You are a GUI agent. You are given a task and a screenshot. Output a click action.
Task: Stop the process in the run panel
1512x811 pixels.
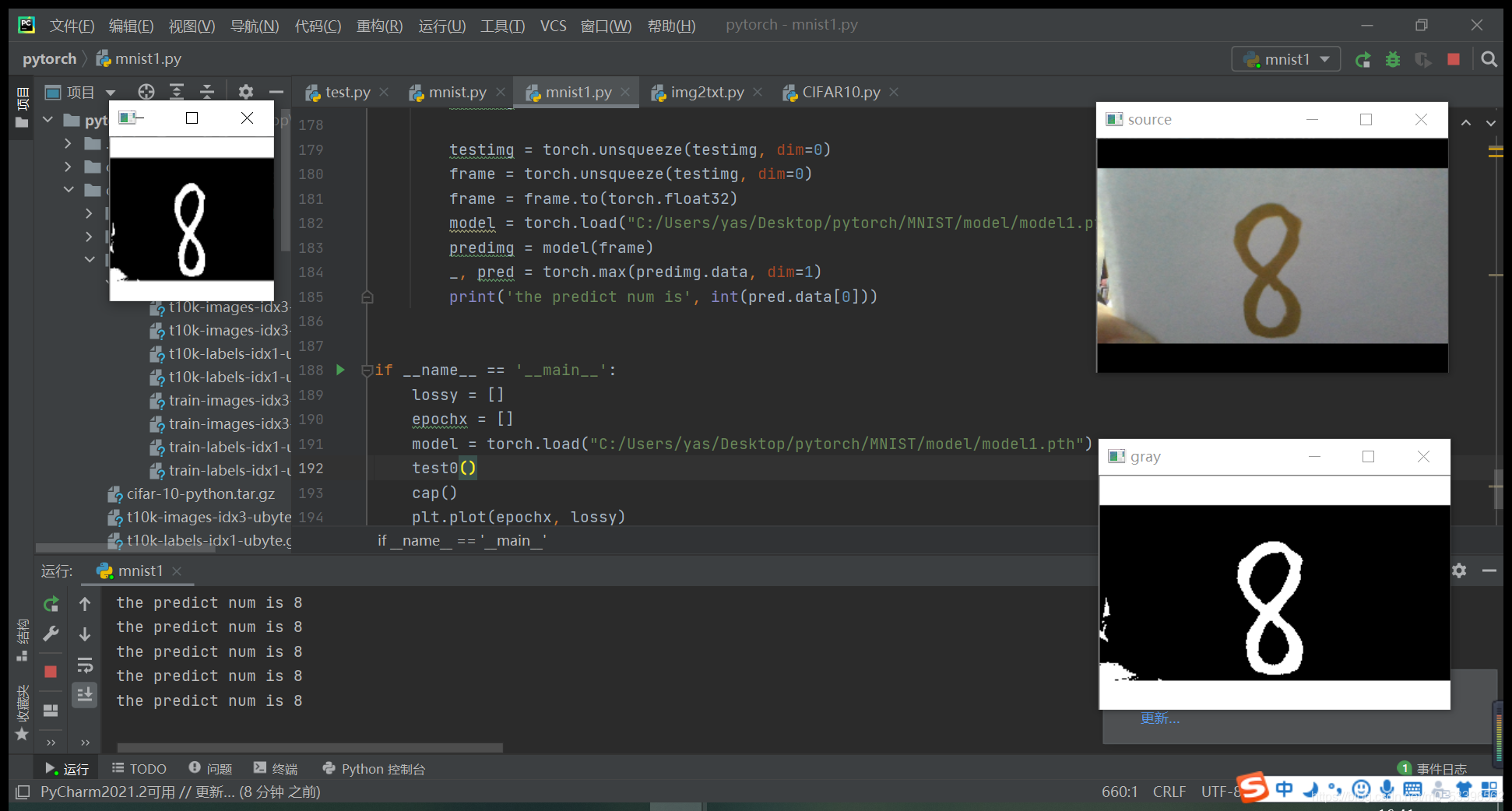point(51,672)
